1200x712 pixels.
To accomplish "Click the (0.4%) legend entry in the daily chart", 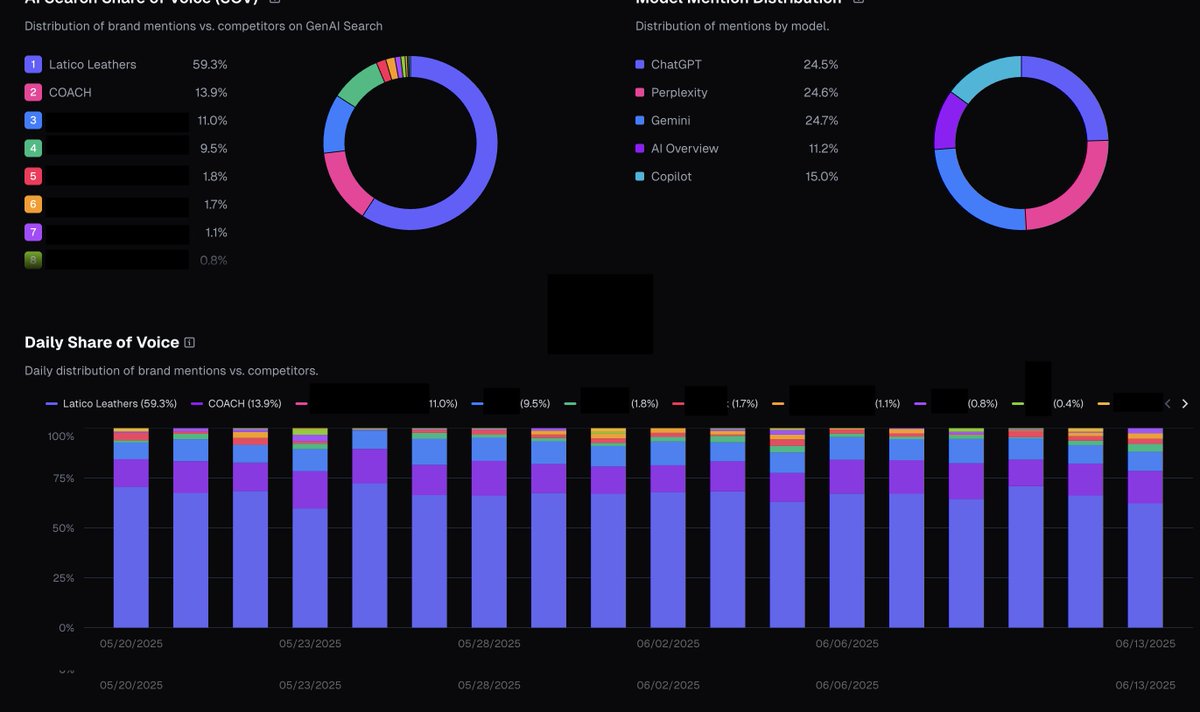I will click(x=1048, y=404).
